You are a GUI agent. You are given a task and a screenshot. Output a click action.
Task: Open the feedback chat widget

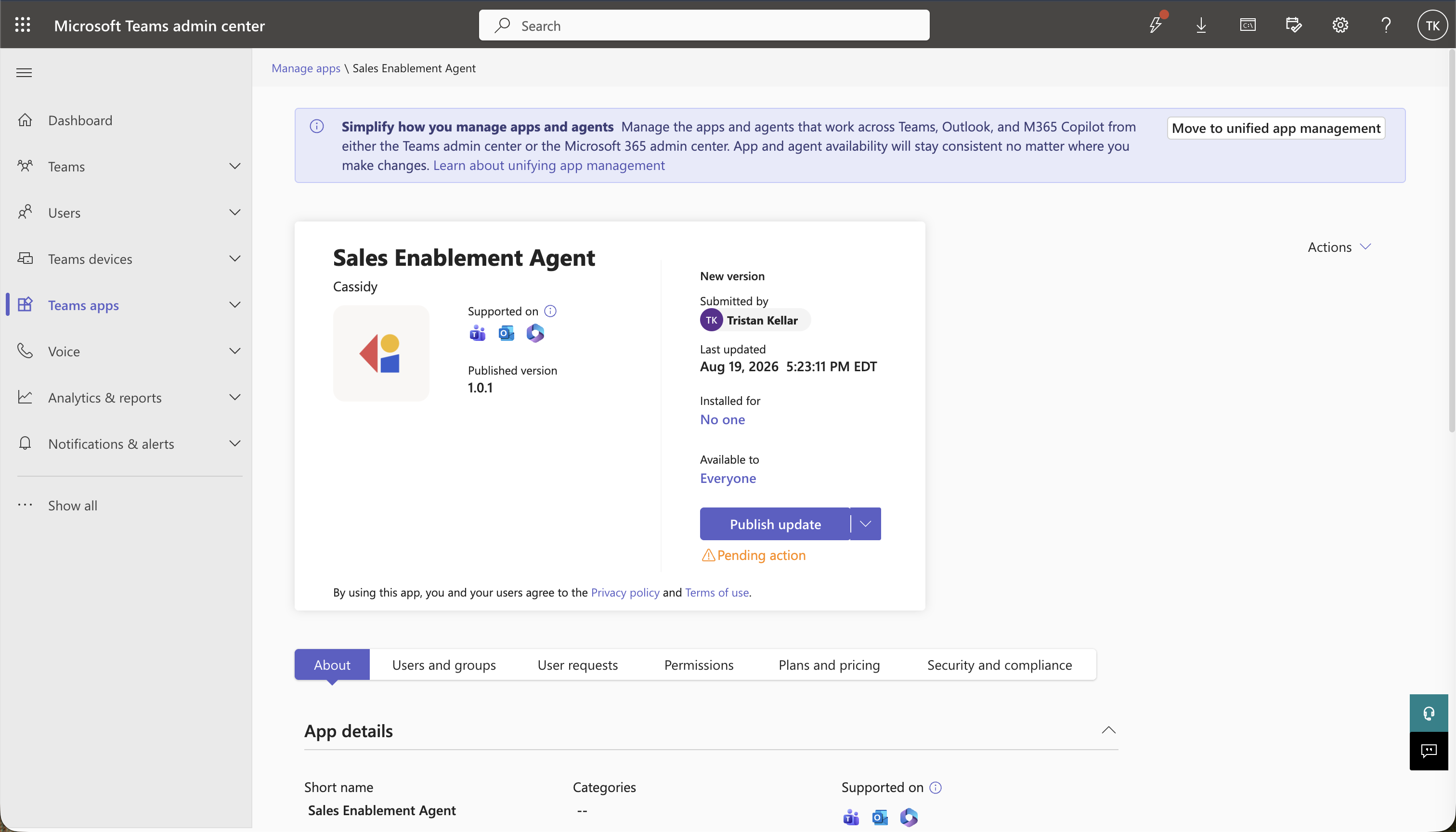(1429, 752)
